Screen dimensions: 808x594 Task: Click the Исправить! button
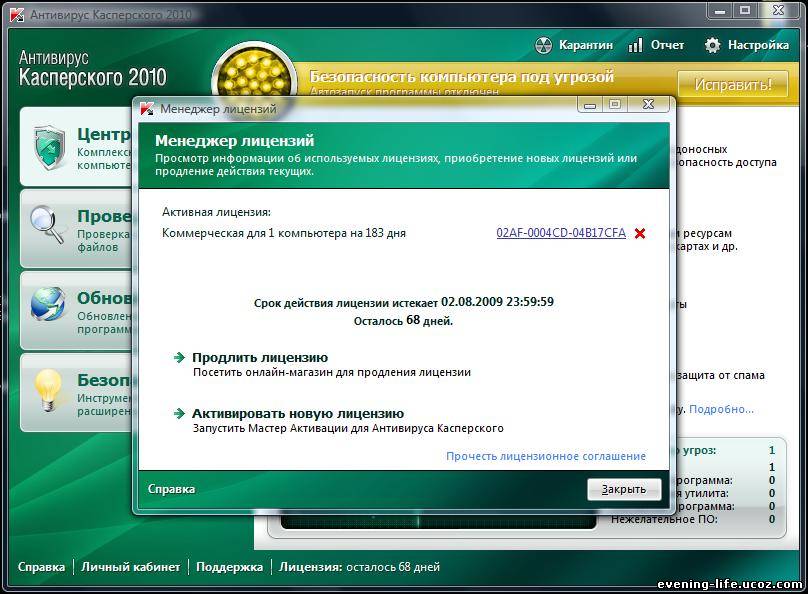point(733,84)
